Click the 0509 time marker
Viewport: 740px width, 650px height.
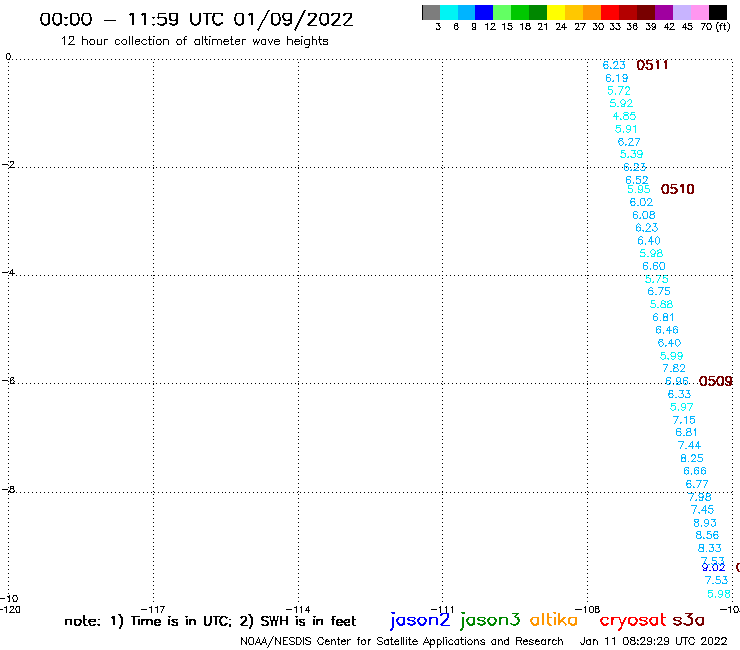coord(715,381)
